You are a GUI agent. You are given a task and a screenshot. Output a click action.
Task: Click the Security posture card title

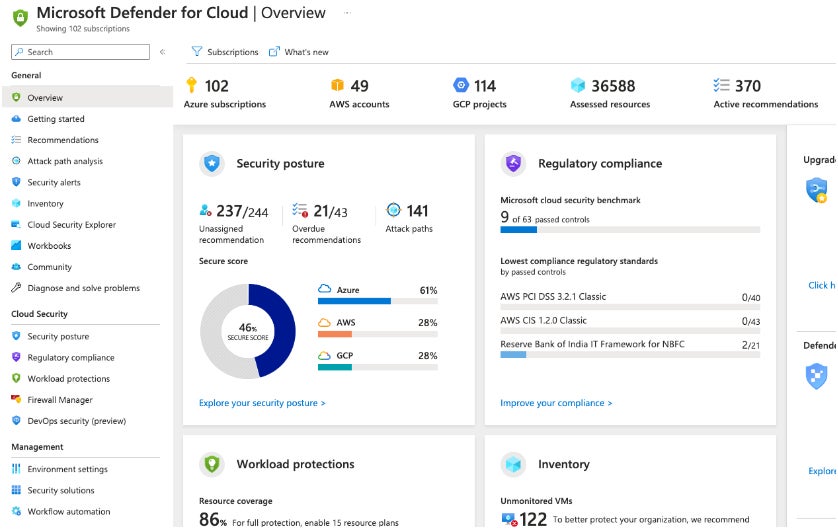pos(281,164)
